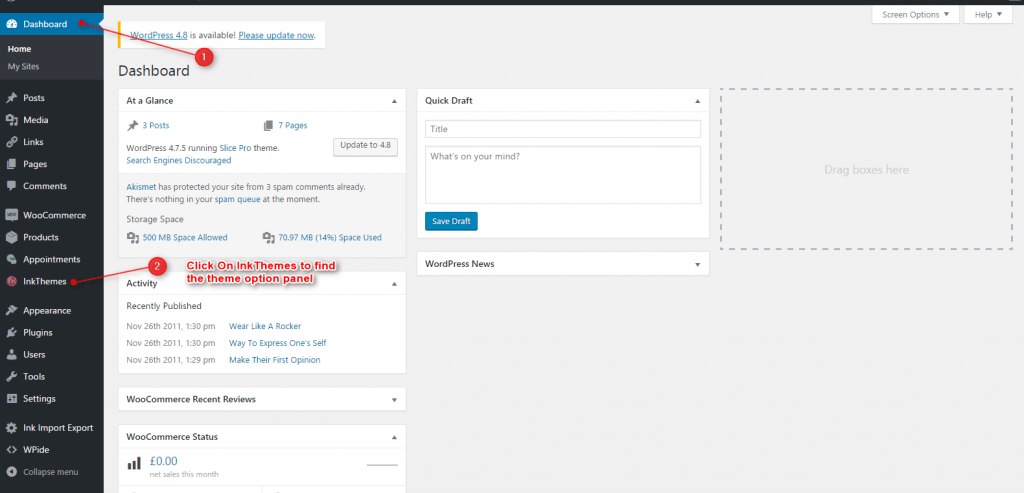Click the 70.97 MB (14%) Space Used link
This screenshot has width=1024, height=493.
pos(330,238)
